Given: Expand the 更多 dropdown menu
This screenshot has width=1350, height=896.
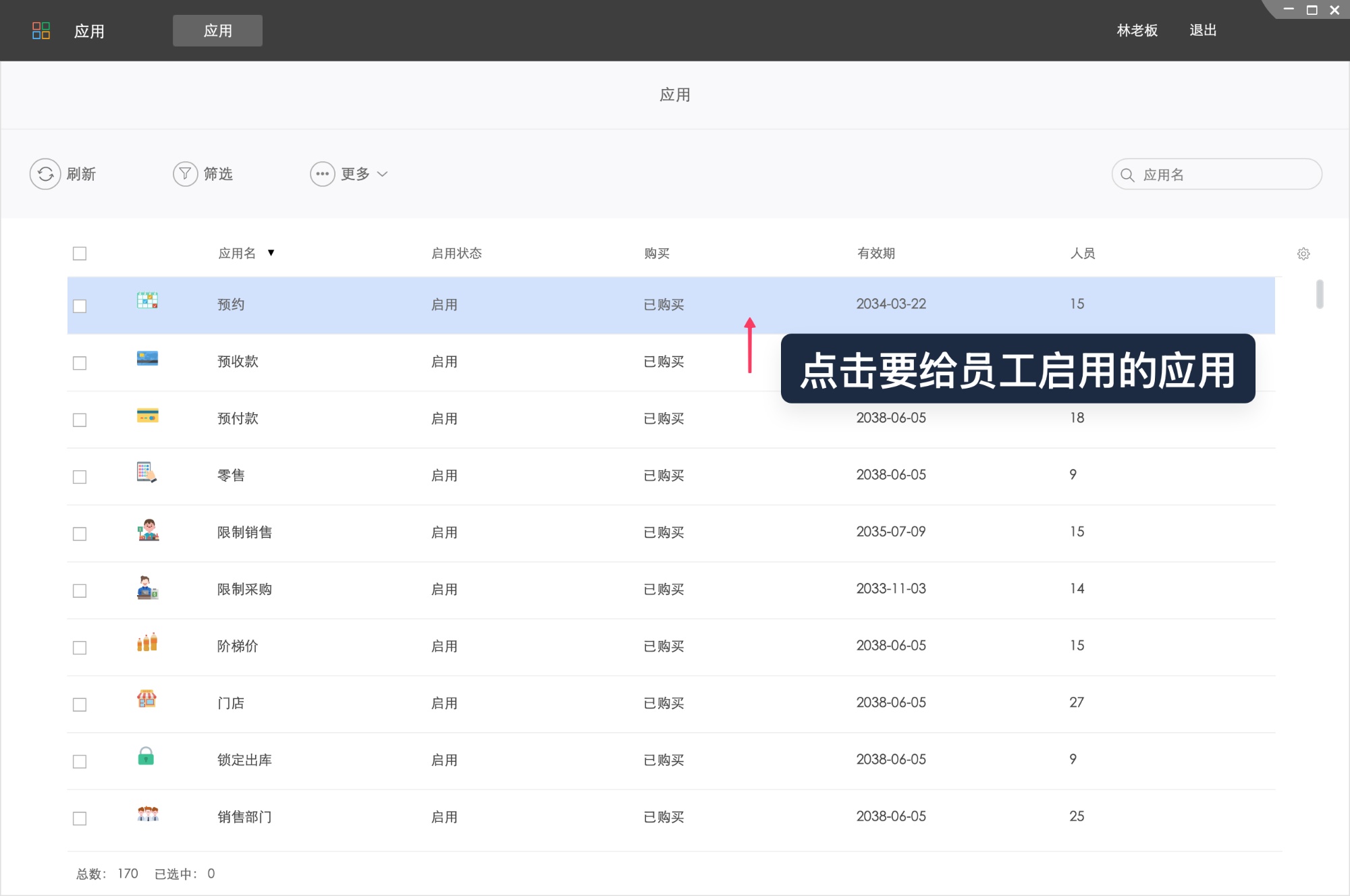Looking at the screenshot, I should pos(350,173).
